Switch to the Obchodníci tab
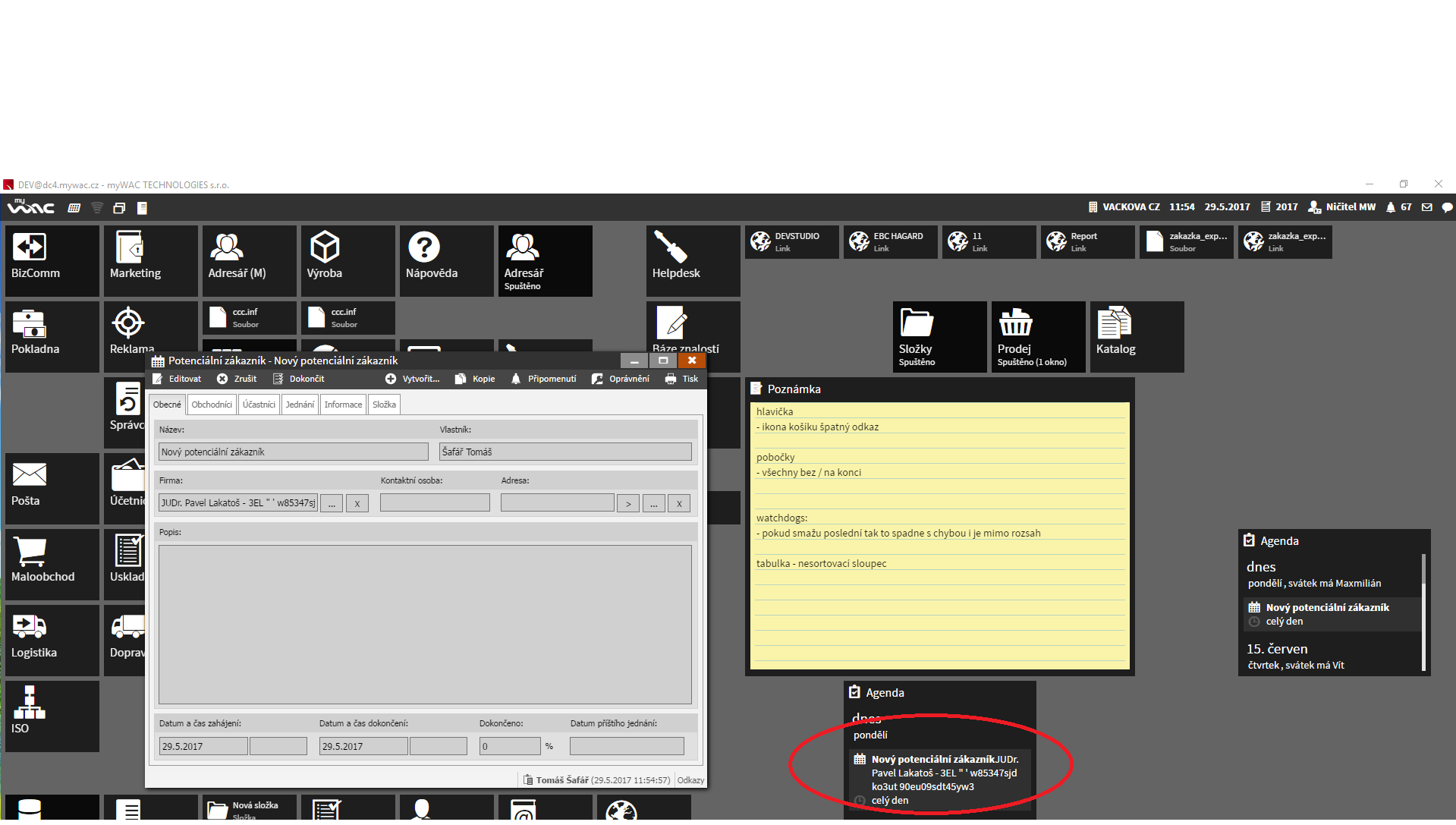Image resolution: width=1456 pixels, height=825 pixels. click(x=212, y=405)
